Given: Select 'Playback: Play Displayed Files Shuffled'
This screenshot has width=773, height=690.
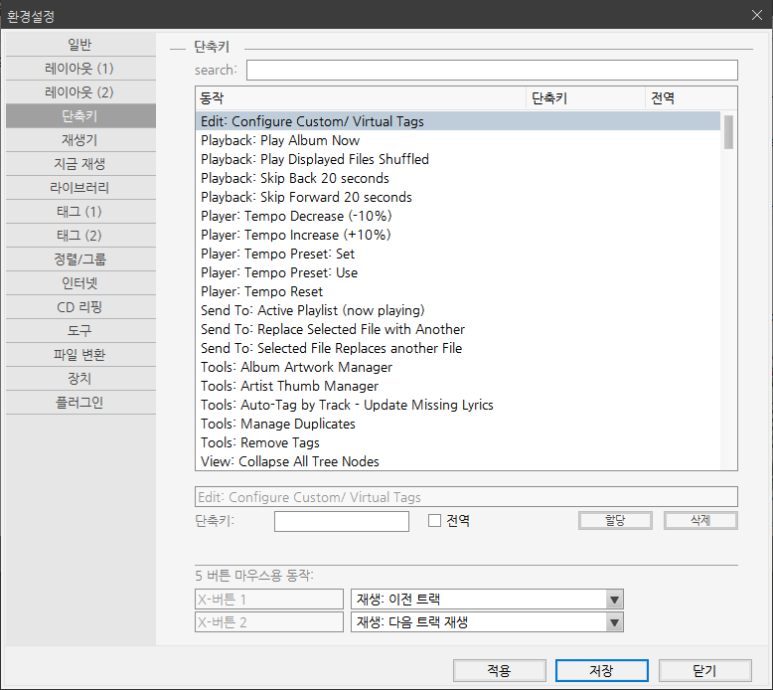Looking at the screenshot, I should (458, 159).
